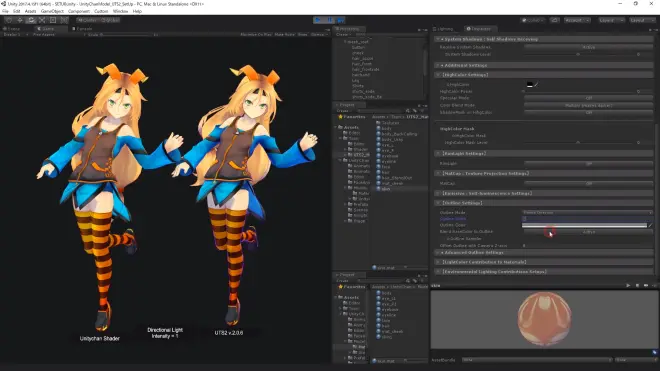Click the body material icon in the upper Project panel
Viewport: 660px width, 371px height.
tap(378, 128)
